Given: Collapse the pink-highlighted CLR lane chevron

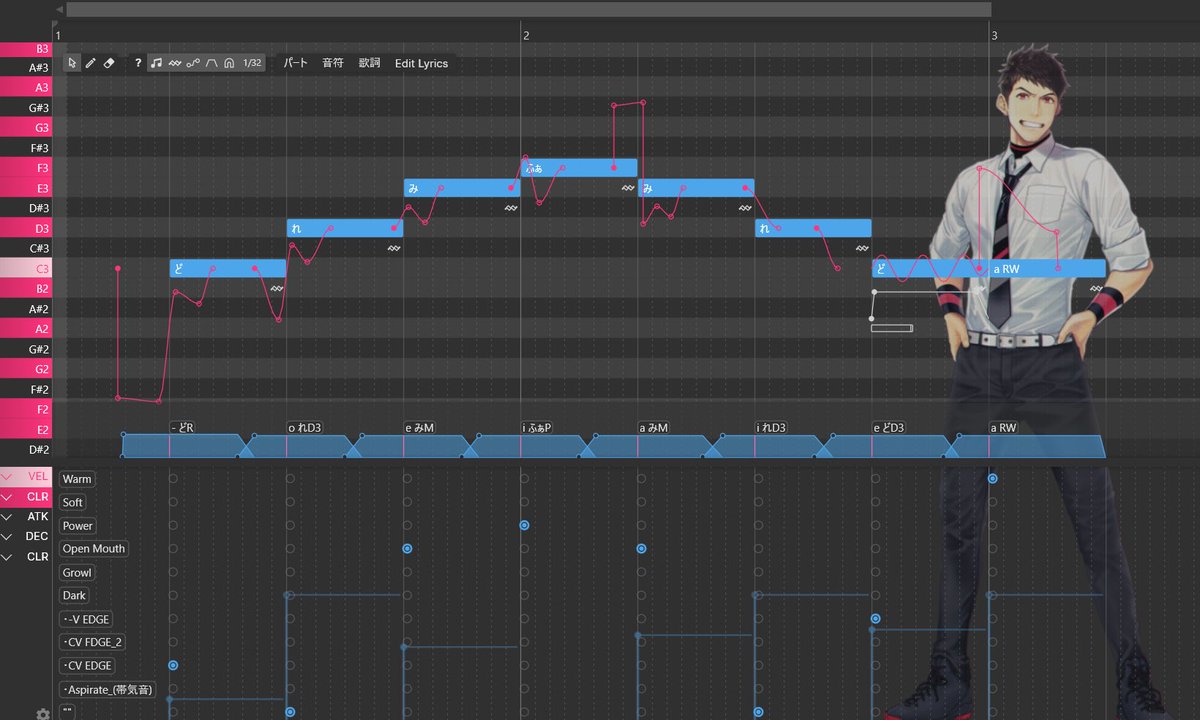Looking at the screenshot, I should point(7,497).
